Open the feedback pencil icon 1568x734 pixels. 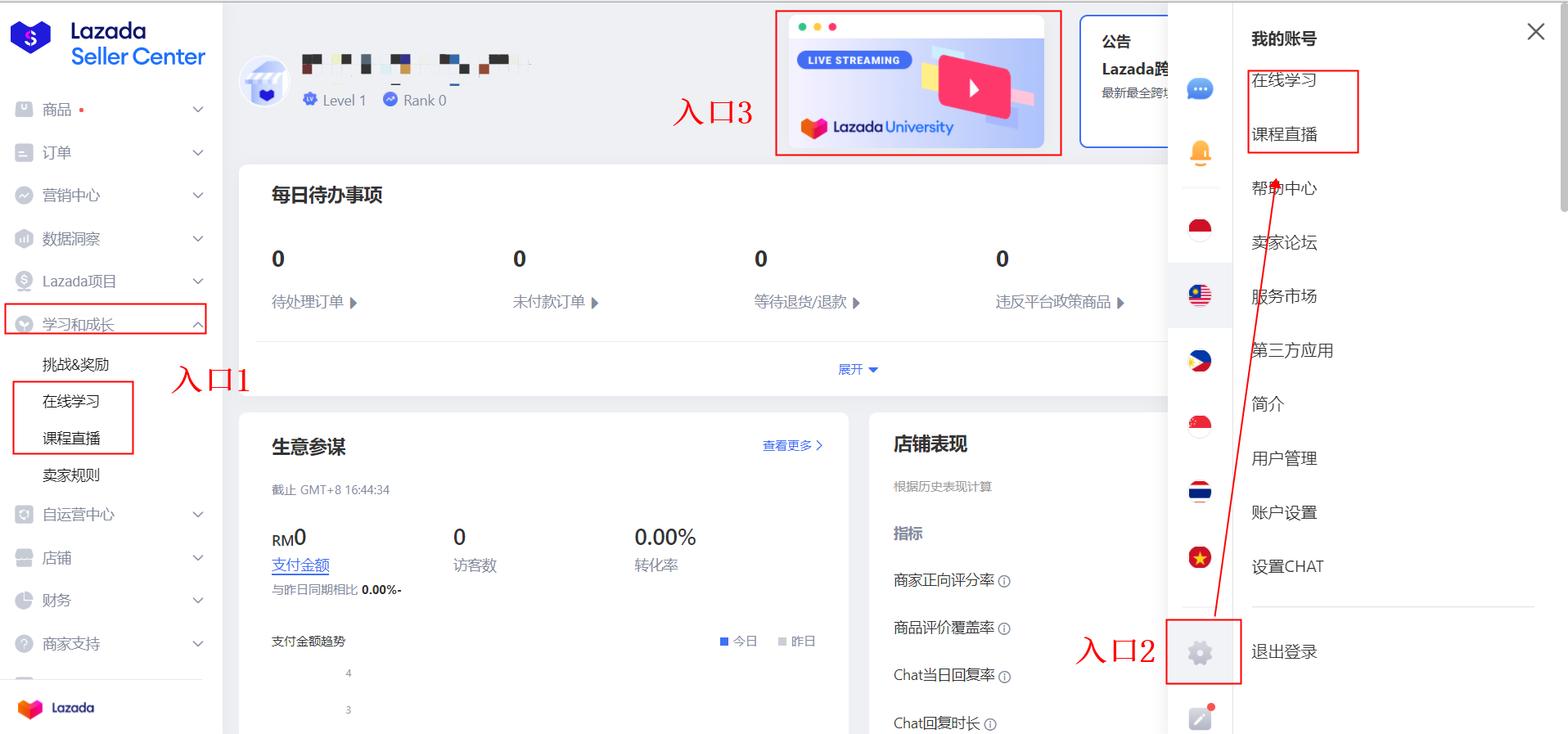(1201, 717)
